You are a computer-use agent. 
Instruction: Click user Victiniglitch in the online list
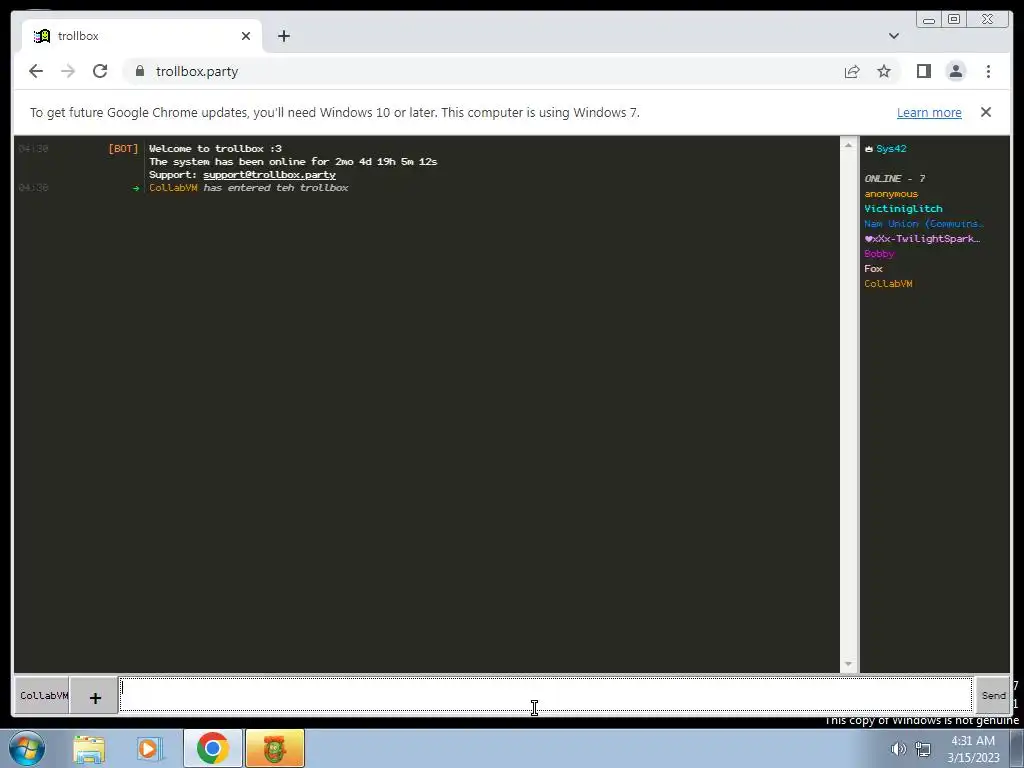click(903, 209)
